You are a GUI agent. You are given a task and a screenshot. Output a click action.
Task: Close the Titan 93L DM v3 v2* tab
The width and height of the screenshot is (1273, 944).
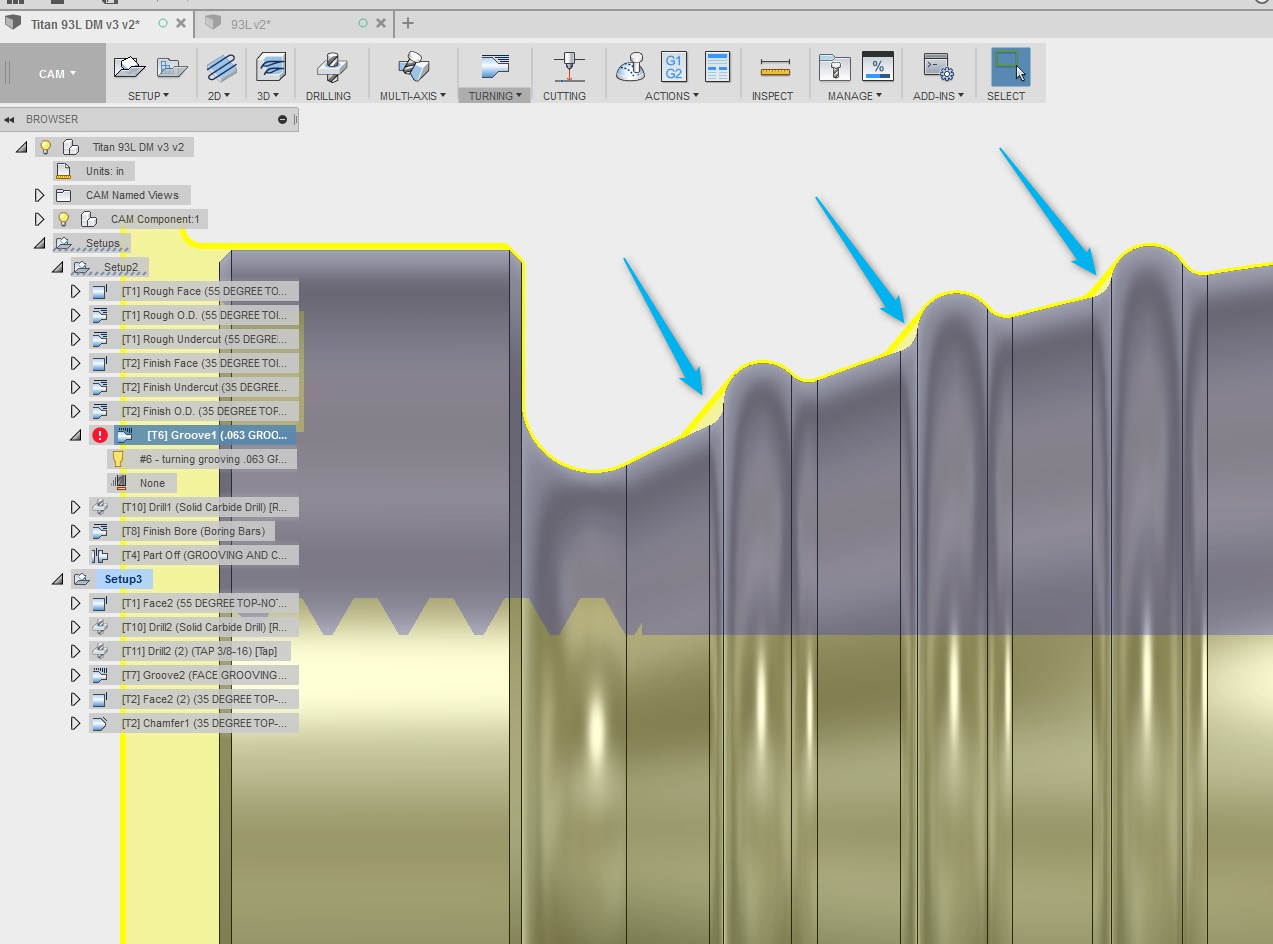click(180, 23)
